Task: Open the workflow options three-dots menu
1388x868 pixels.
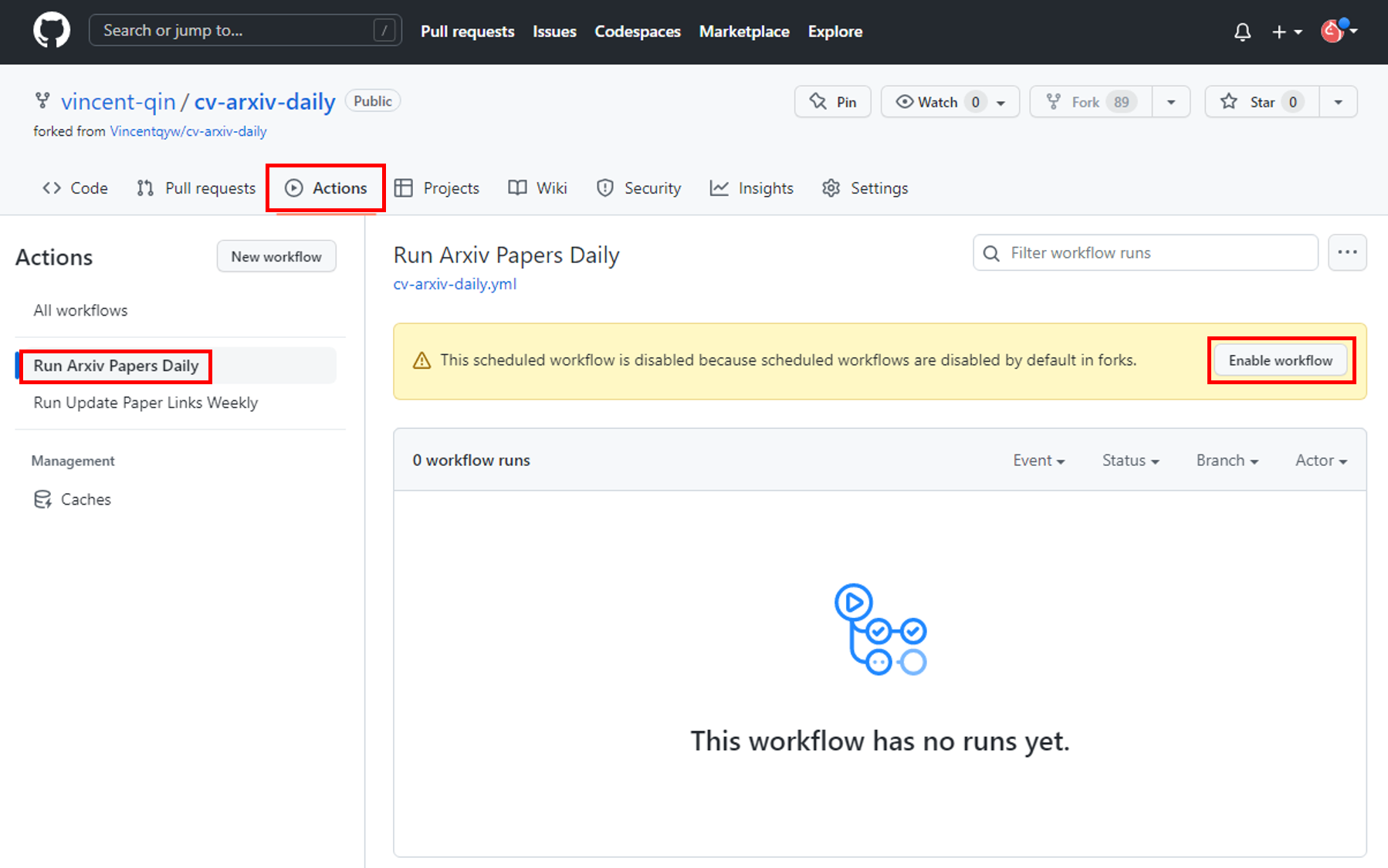Action: [1347, 253]
